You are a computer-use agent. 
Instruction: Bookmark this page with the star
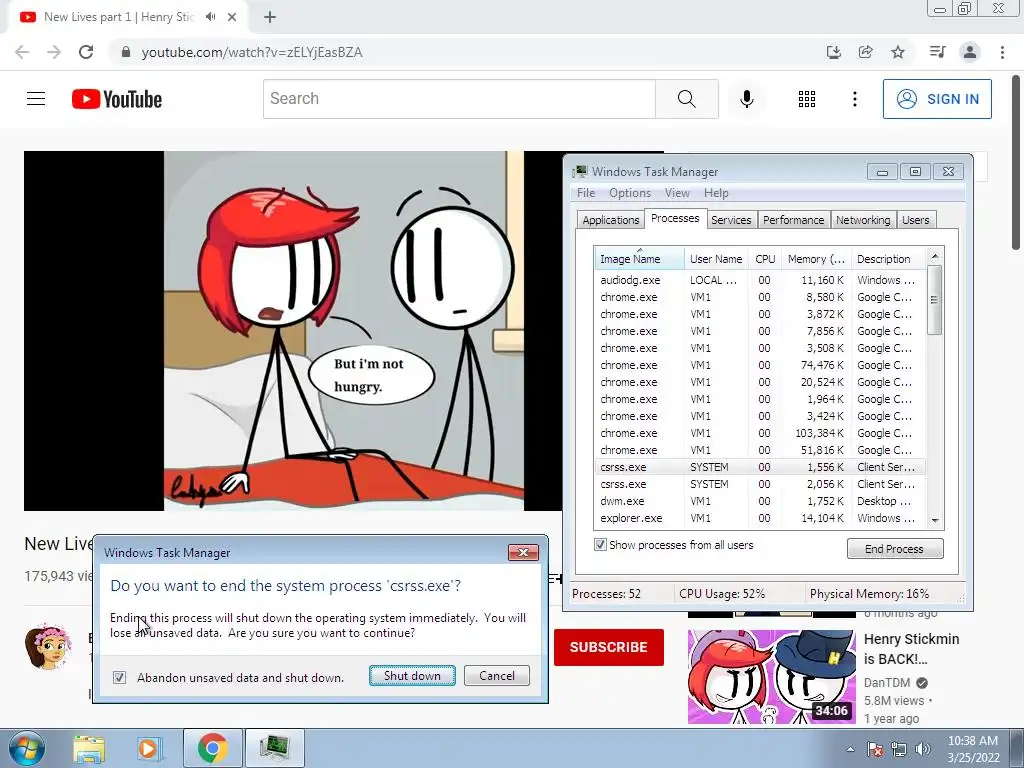(898, 52)
